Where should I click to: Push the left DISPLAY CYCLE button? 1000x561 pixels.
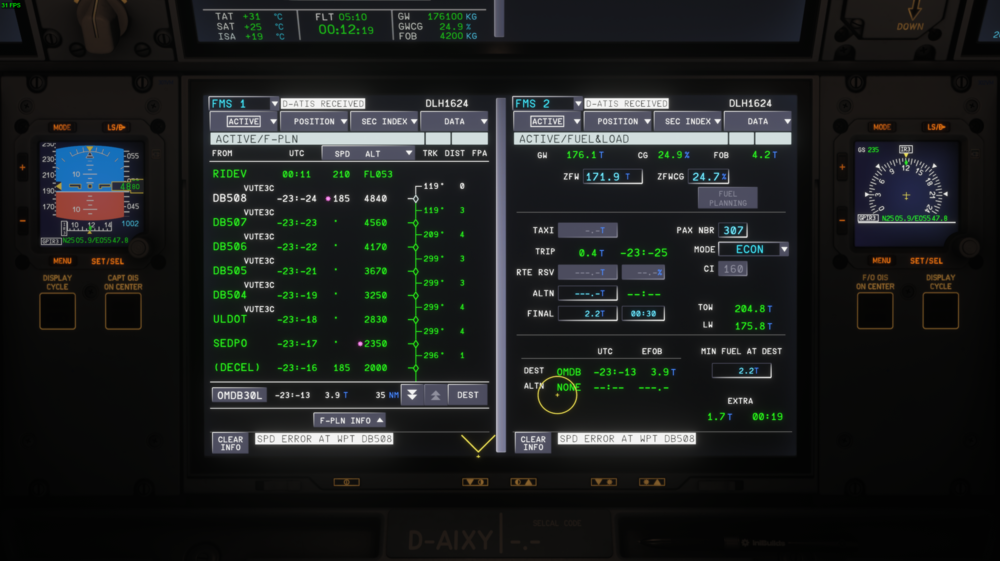pyautogui.click(x=57, y=311)
